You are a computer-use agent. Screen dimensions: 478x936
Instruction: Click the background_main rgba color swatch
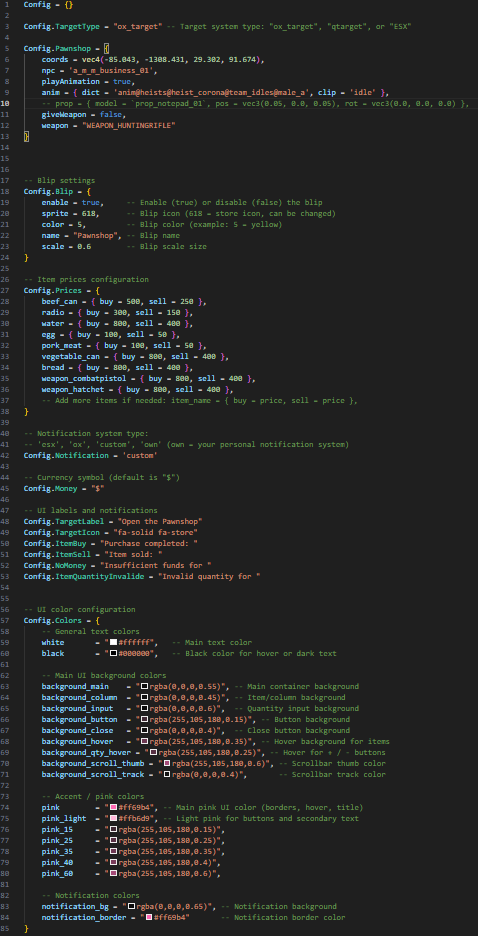point(144,686)
